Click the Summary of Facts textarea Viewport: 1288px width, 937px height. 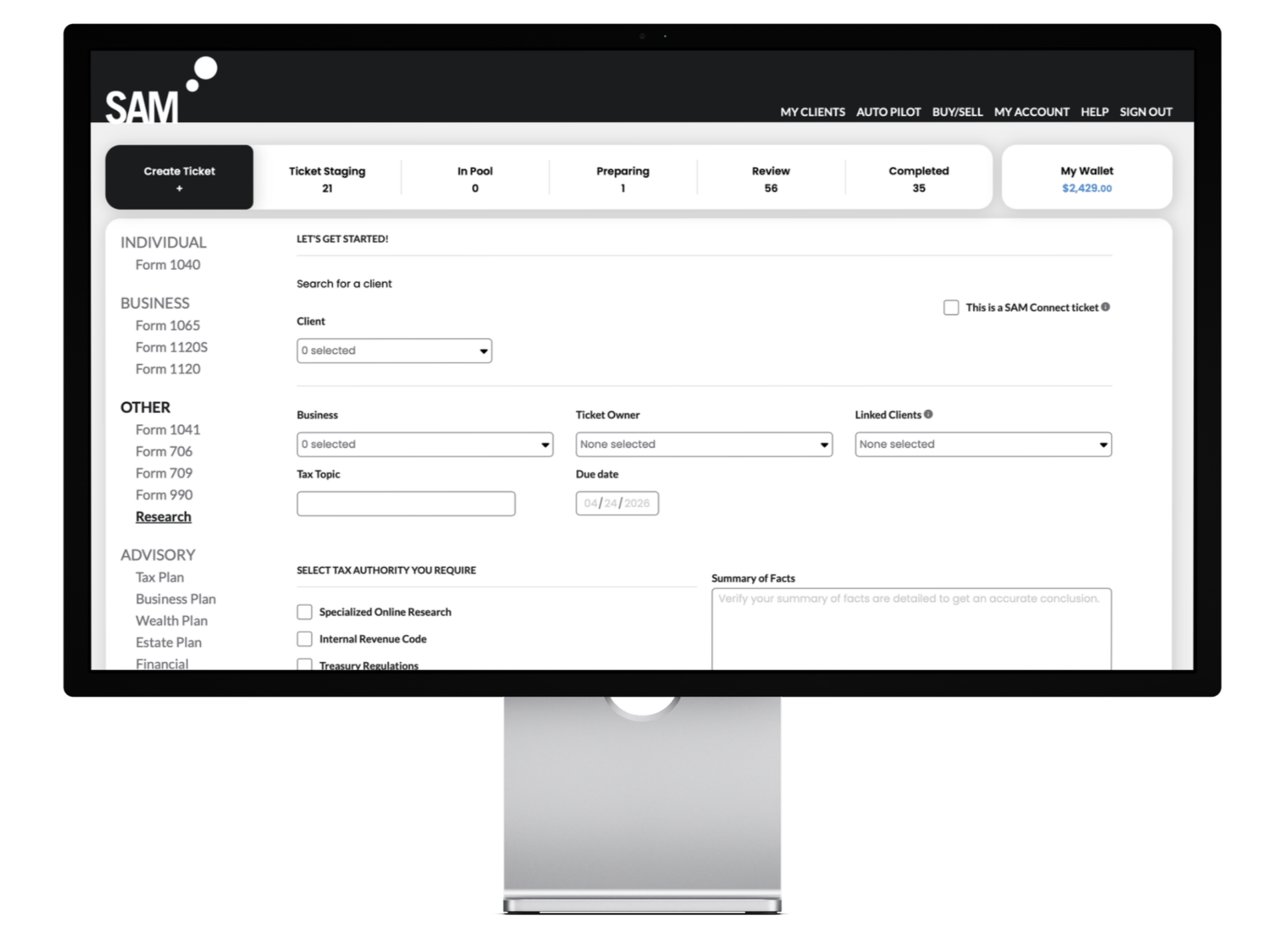pos(911,628)
